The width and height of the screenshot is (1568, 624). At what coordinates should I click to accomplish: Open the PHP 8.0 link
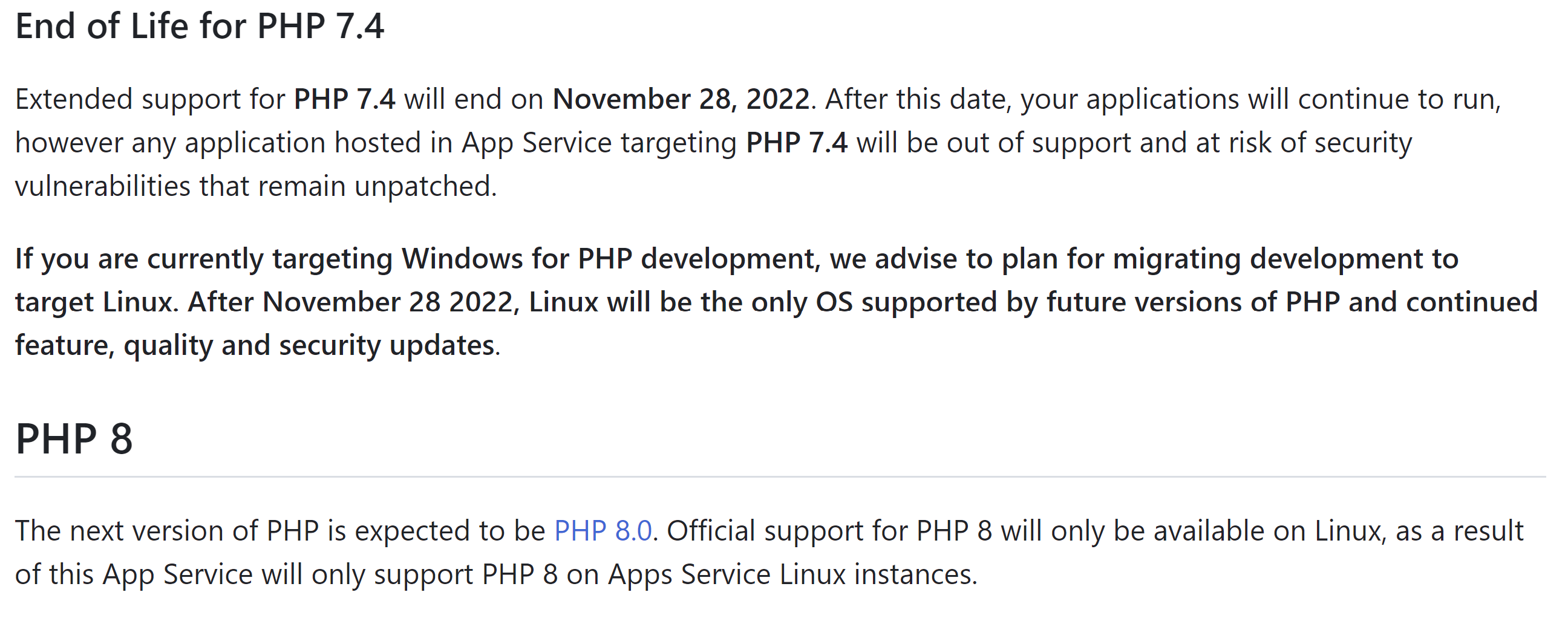coord(602,531)
